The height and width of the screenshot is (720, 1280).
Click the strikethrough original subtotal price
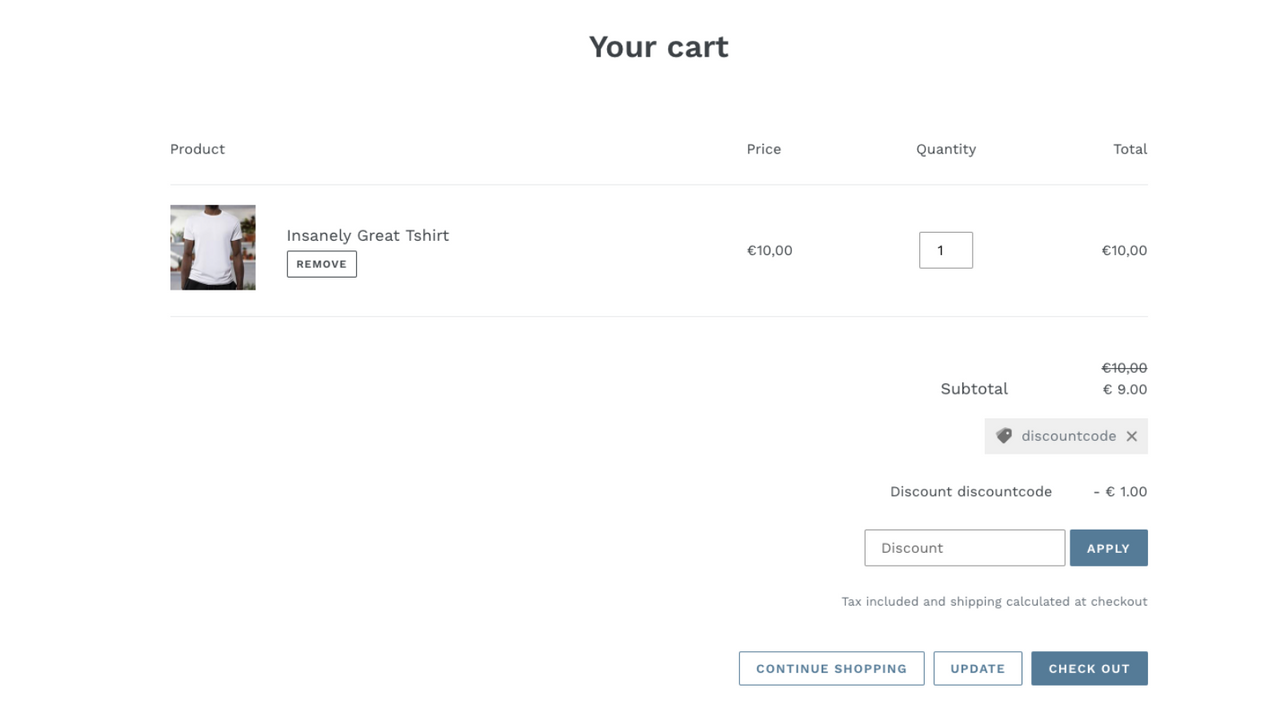tap(1124, 368)
